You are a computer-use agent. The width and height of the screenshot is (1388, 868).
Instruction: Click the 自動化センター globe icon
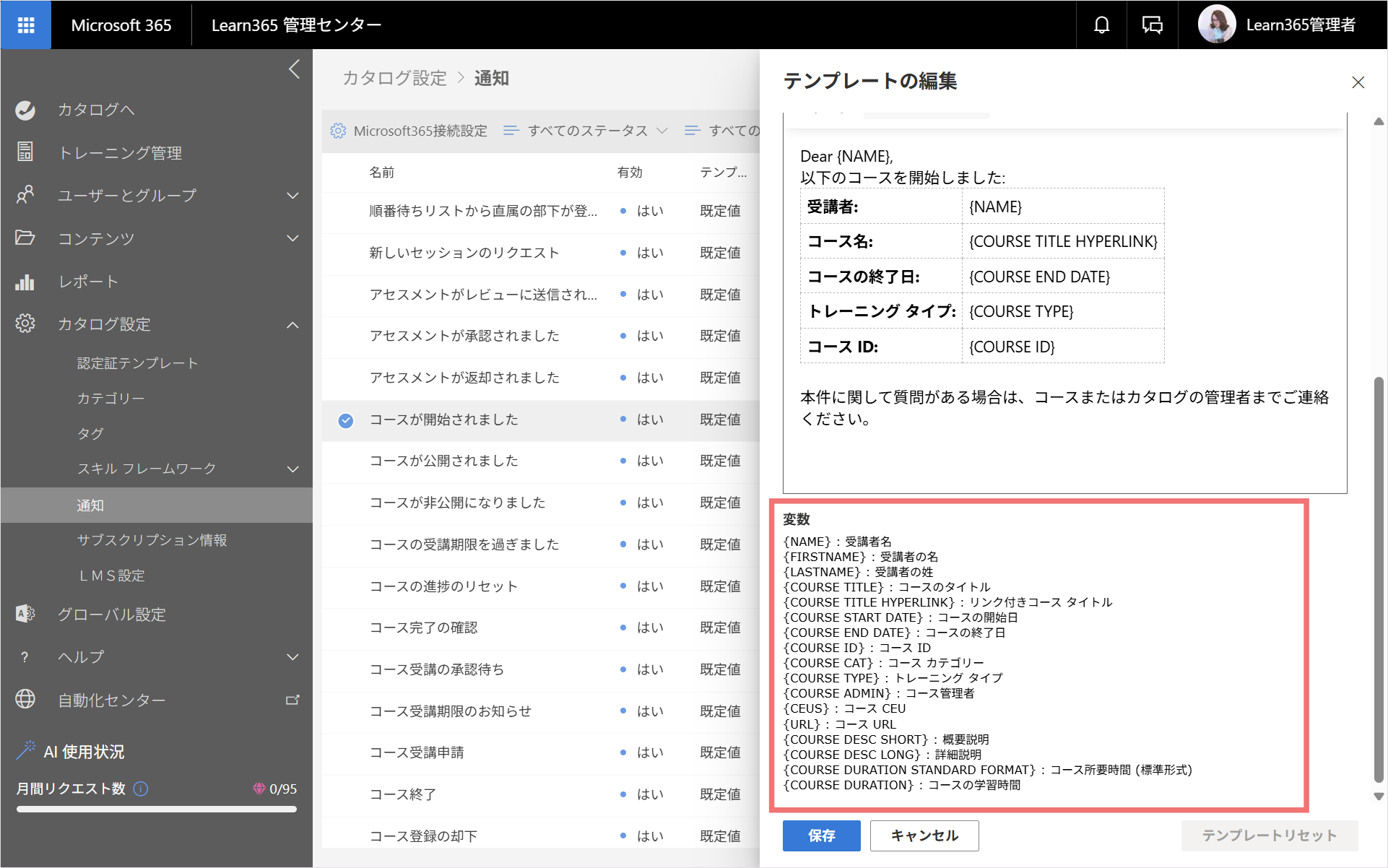25,699
